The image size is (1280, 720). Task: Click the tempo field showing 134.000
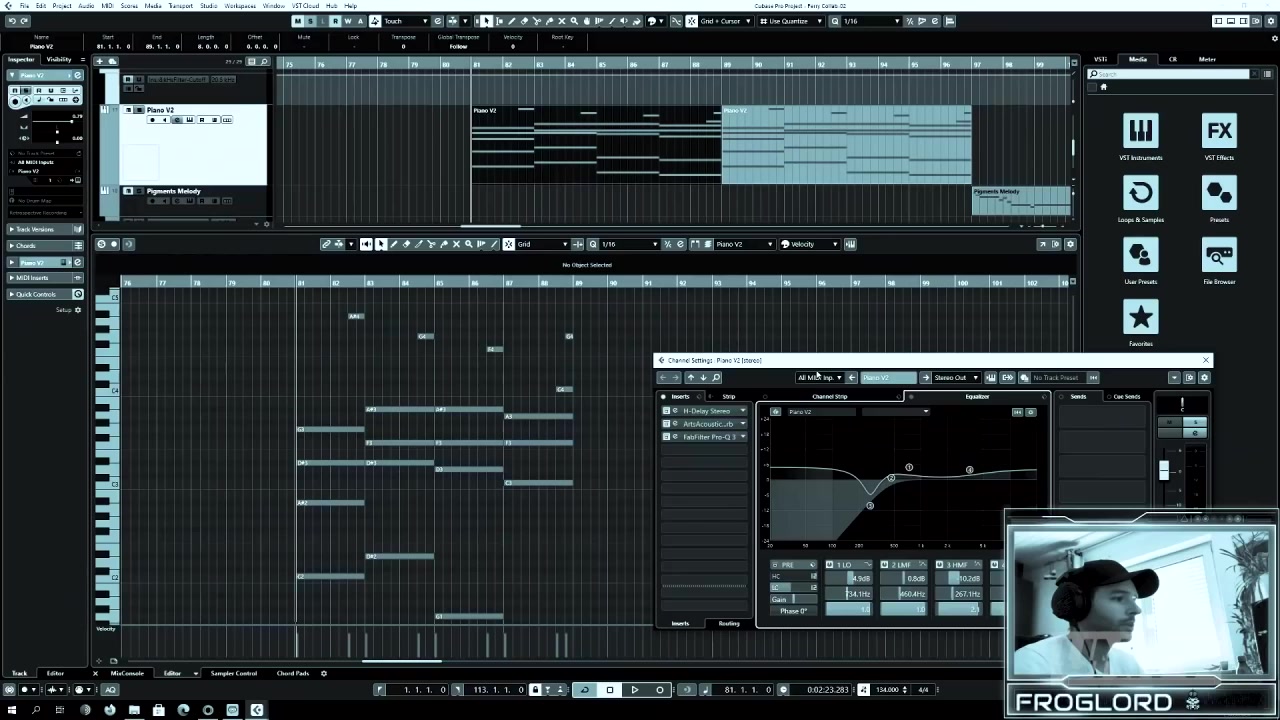pos(887,690)
